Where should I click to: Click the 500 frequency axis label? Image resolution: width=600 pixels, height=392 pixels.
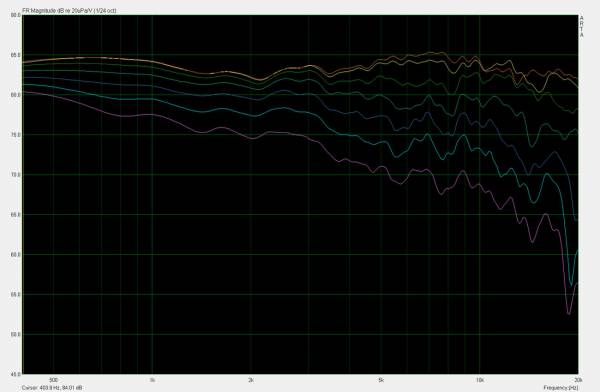pos(54,380)
